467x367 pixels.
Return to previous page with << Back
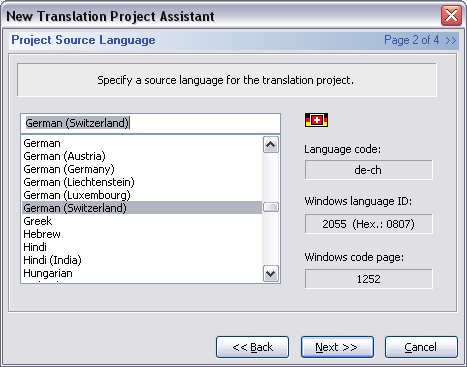click(252, 347)
